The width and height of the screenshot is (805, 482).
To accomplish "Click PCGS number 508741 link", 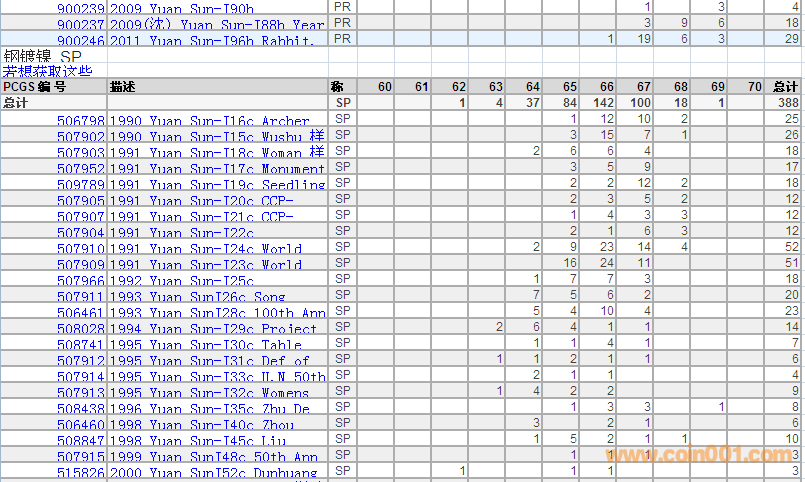I will pyautogui.click(x=80, y=345).
